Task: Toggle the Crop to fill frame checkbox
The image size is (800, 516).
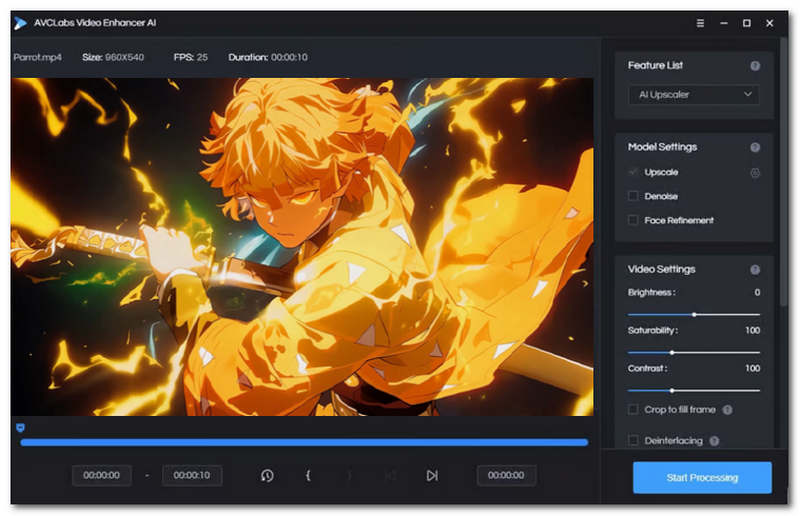Action: tap(633, 410)
